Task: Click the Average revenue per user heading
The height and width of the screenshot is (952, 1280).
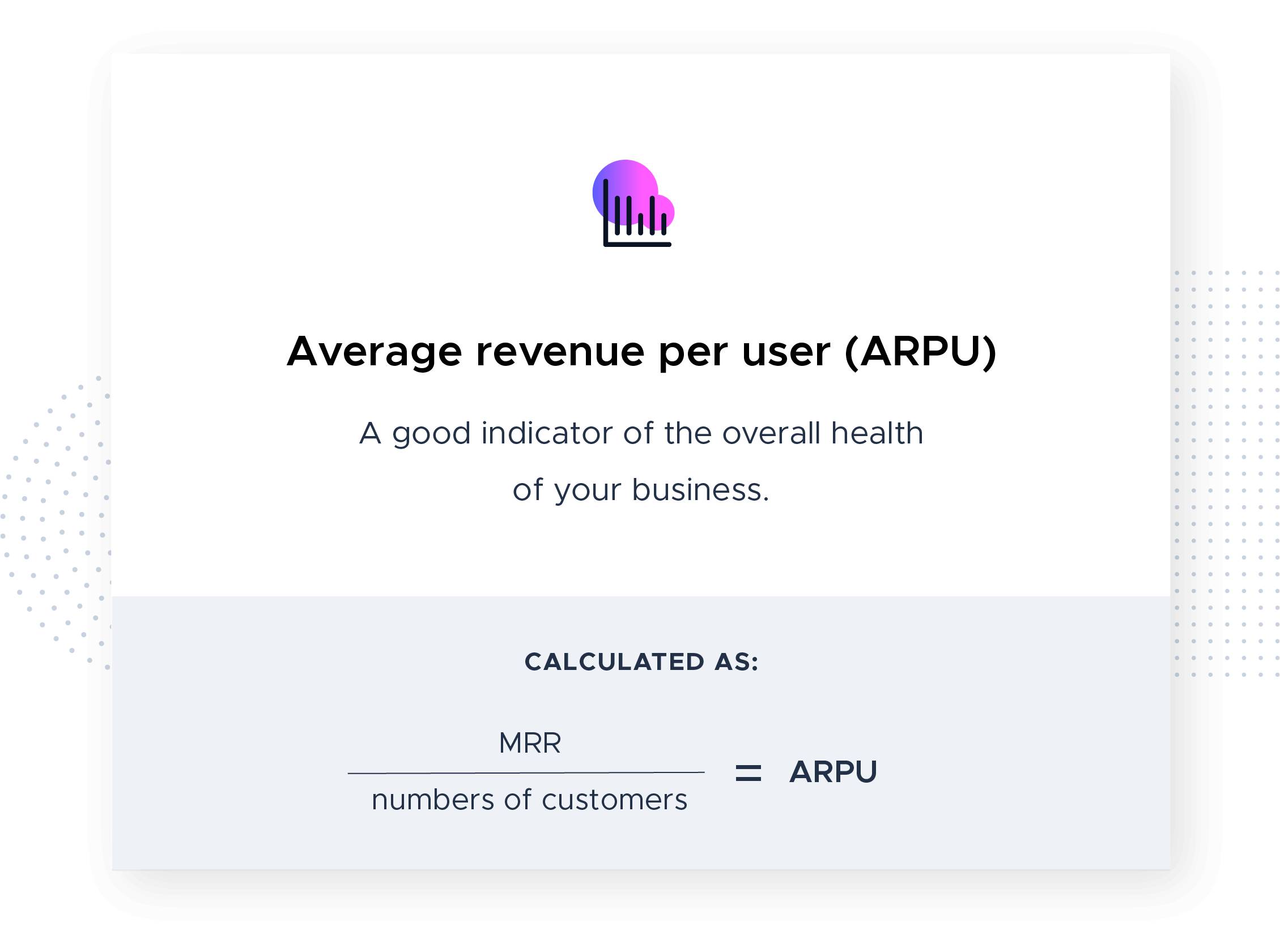Action: [x=641, y=351]
